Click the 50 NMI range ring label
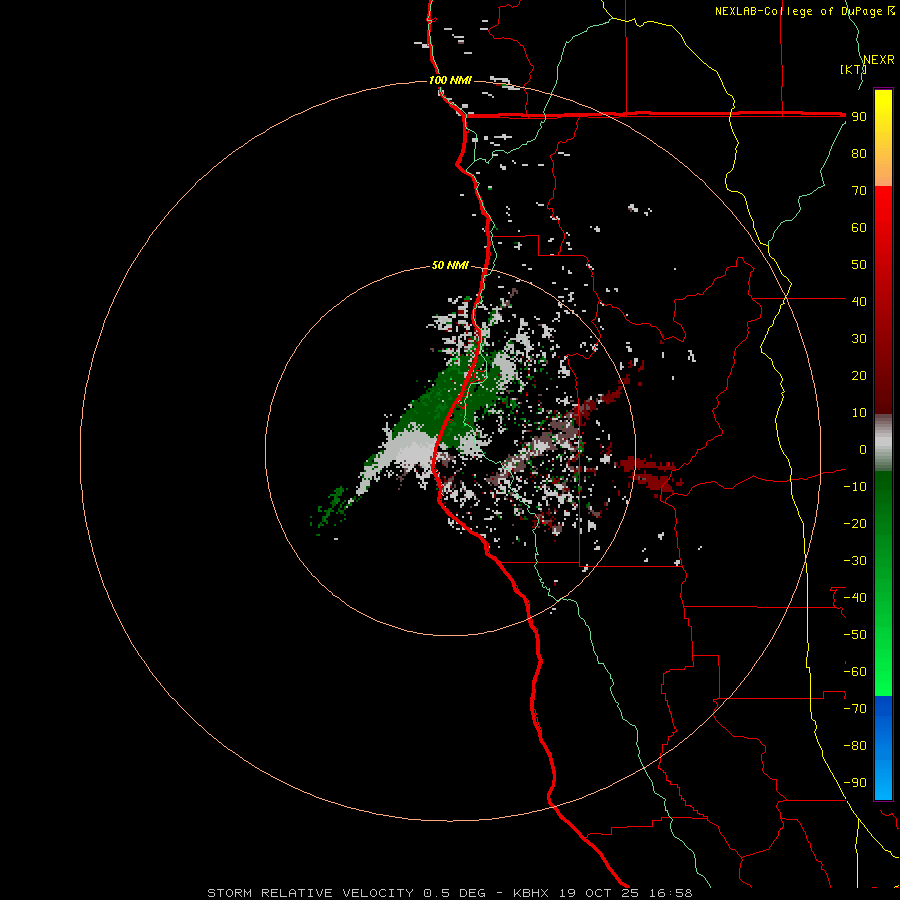Screen dimensions: 900x900 (x=450, y=265)
